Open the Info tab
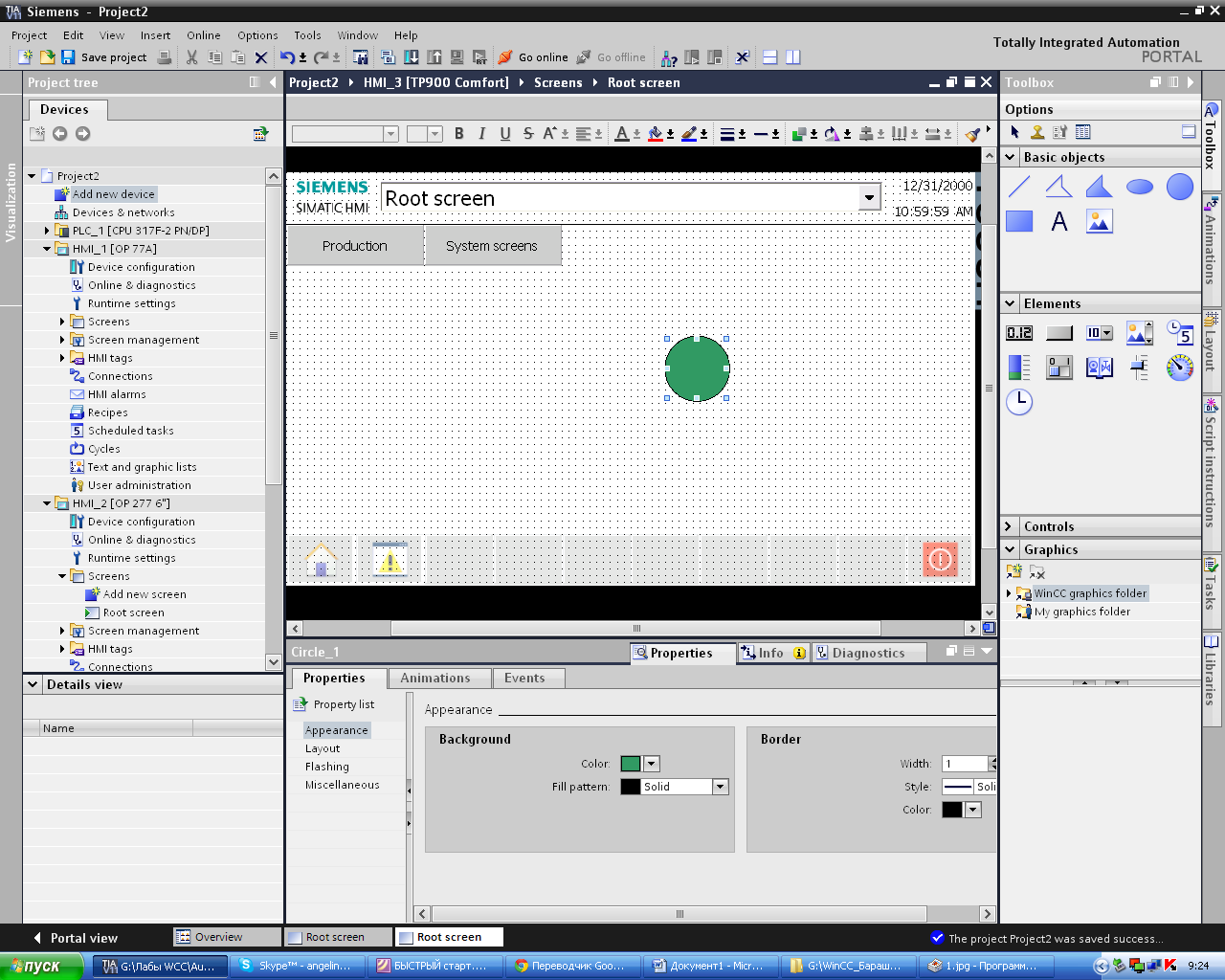1225x980 pixels. pos(771,653)
